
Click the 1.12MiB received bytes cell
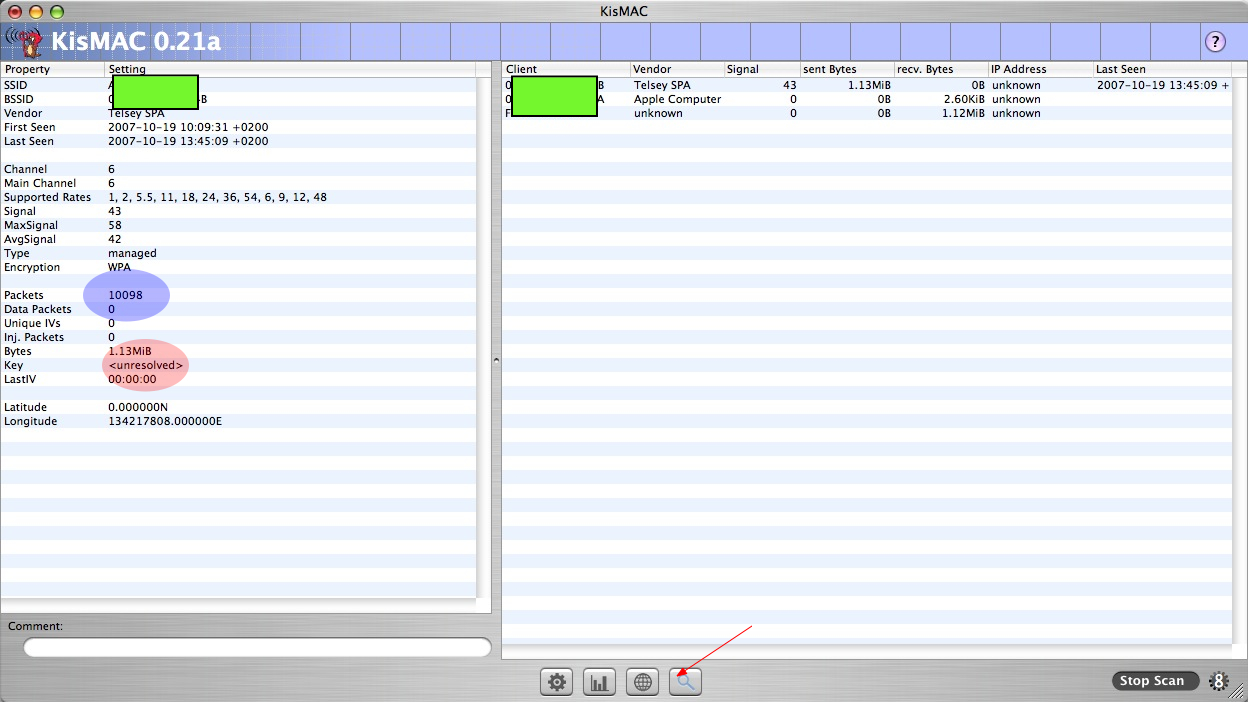(x=964, y=113)
